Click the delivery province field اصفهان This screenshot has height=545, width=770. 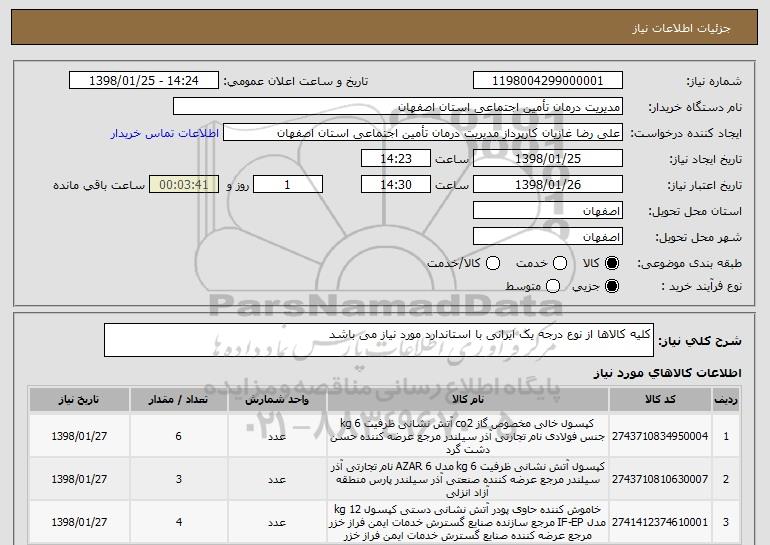click(548, 211)
